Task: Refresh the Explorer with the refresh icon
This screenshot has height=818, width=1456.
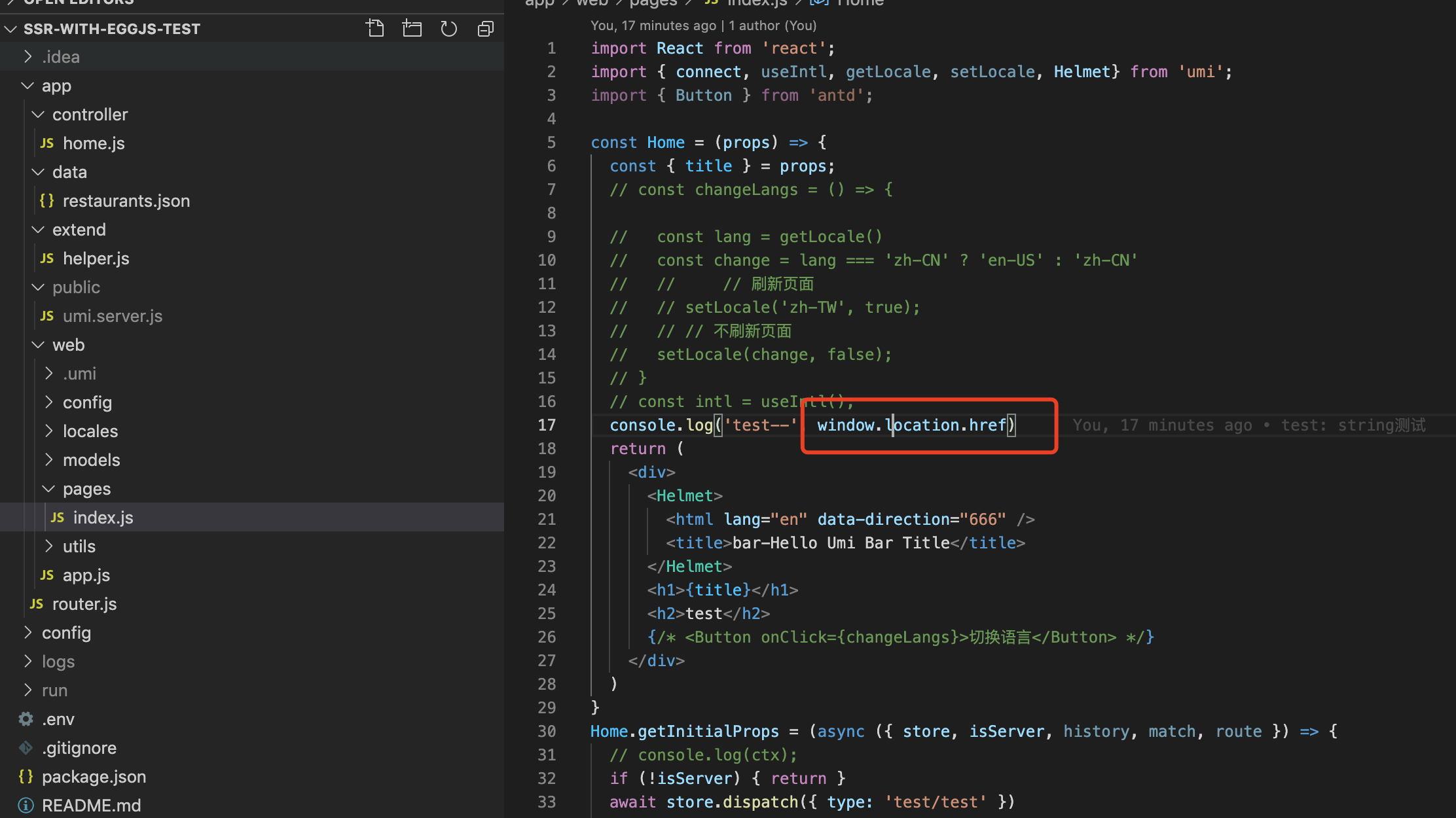Action: 448,28
